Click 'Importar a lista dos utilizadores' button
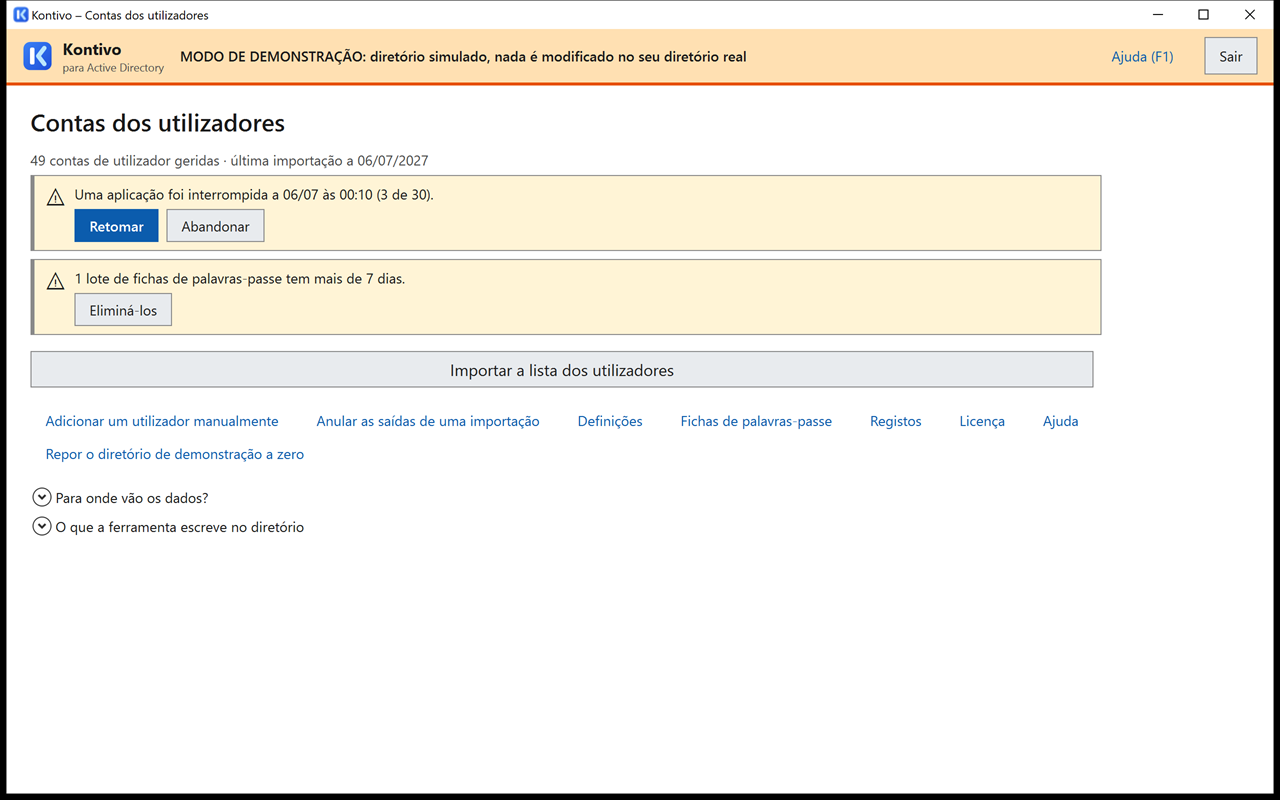The width and height of the screenshot is (1280, 800). 562,370
